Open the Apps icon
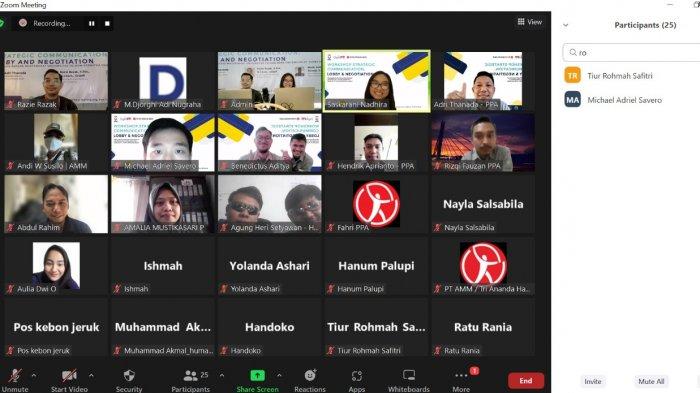Image resolution: width=700 pixels, height=393 pixels. coord(356,376)
